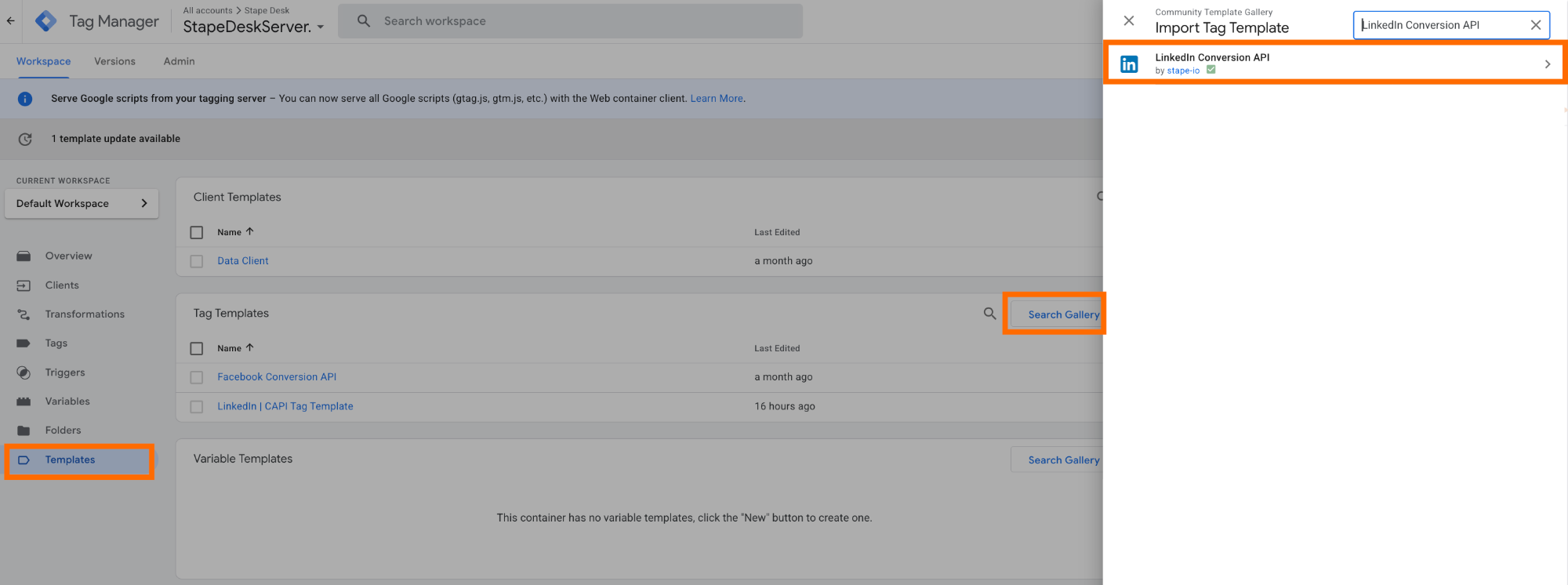Screen dimensions: 1568x585
Task: Open Clients in the sidebar
Action: (62, 285)
